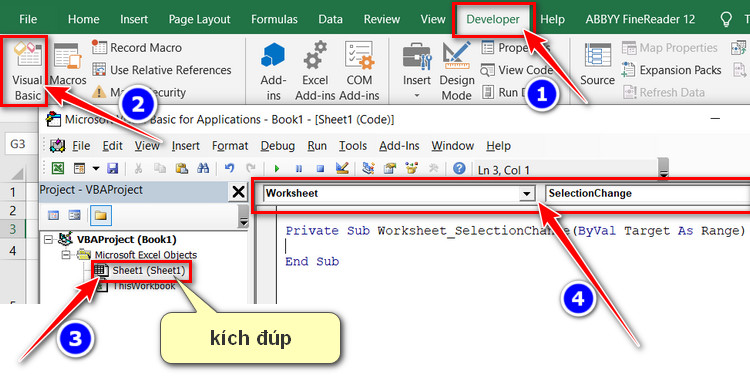Open the VBA editor Help menu

[x=498, y=145]
